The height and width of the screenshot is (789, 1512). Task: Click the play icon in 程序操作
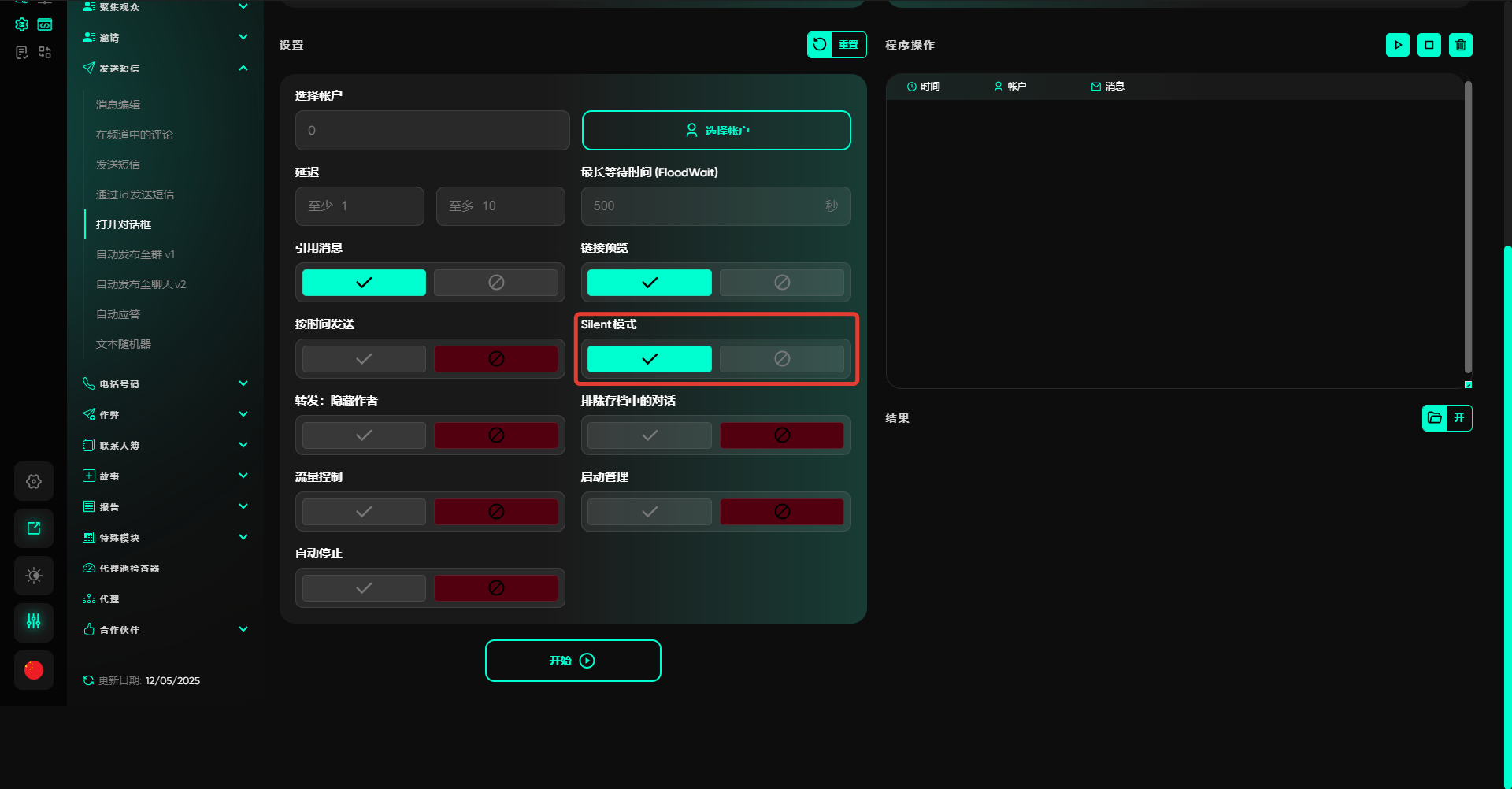[1397, 45]
